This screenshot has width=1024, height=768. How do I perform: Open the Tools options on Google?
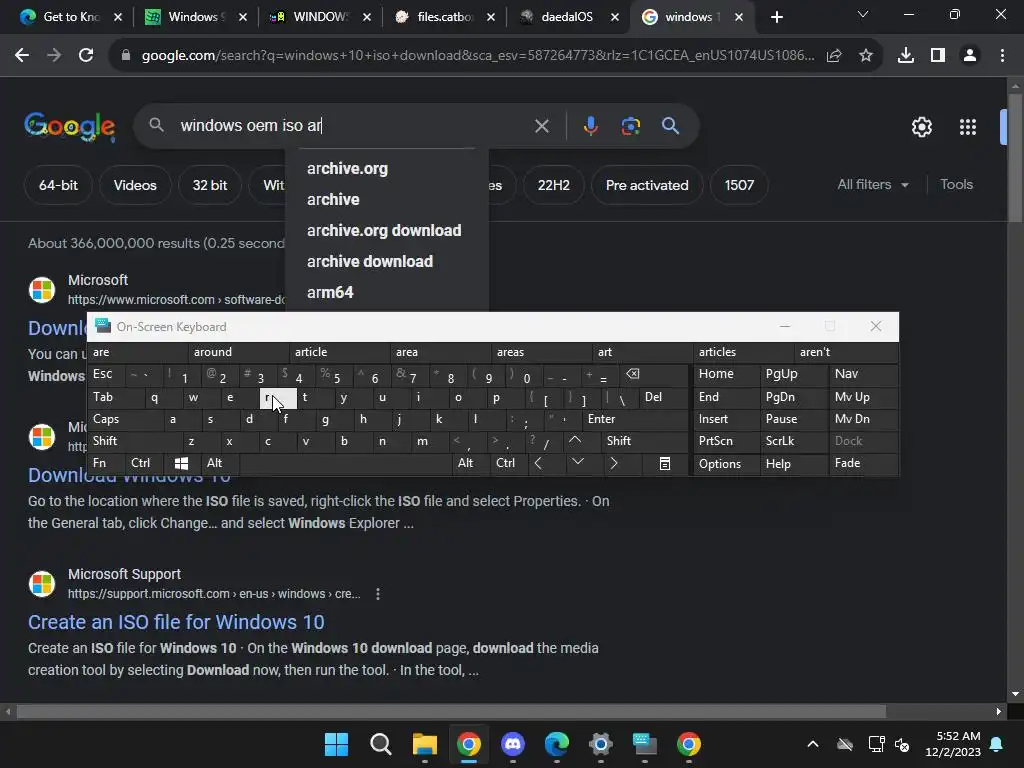point(956,185)
